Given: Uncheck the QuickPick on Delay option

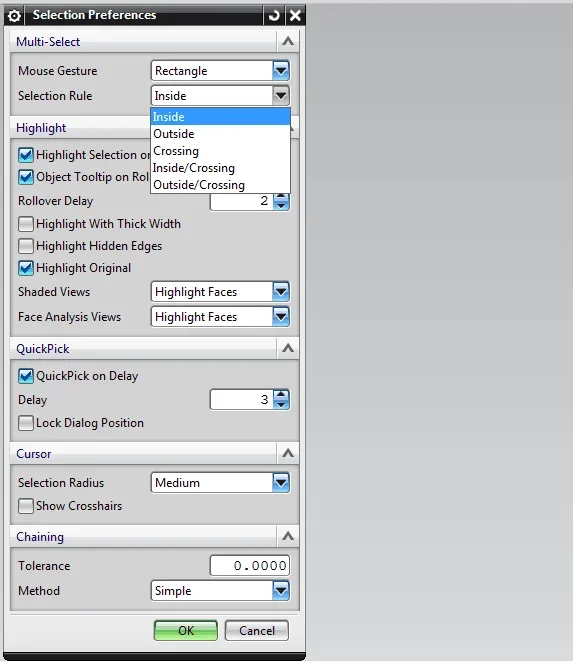Looking at the screenshot, I should 26,376.
